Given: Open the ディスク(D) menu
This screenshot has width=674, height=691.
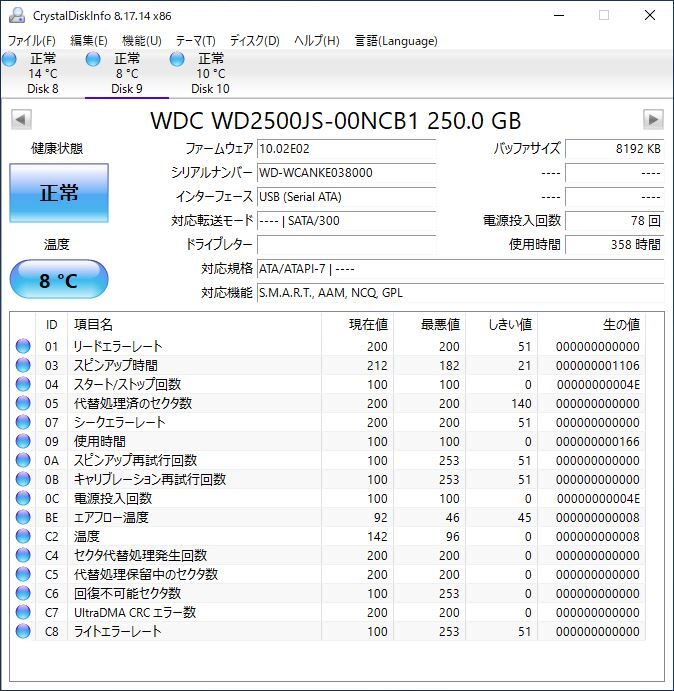Looking at the screenshot, I should tap(255, 41).
